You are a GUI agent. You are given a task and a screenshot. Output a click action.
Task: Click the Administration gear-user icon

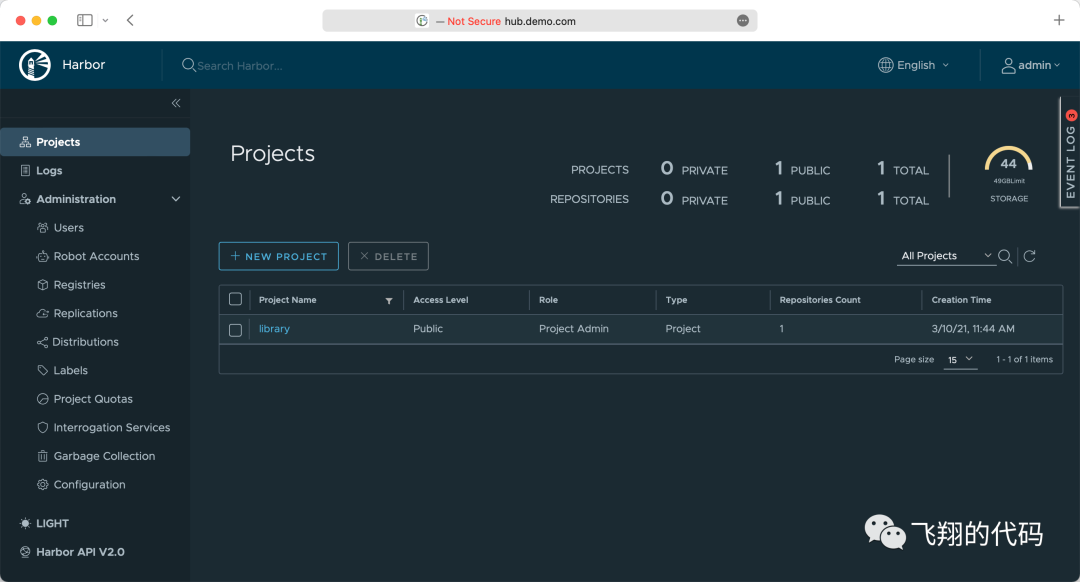click(25, 199)
